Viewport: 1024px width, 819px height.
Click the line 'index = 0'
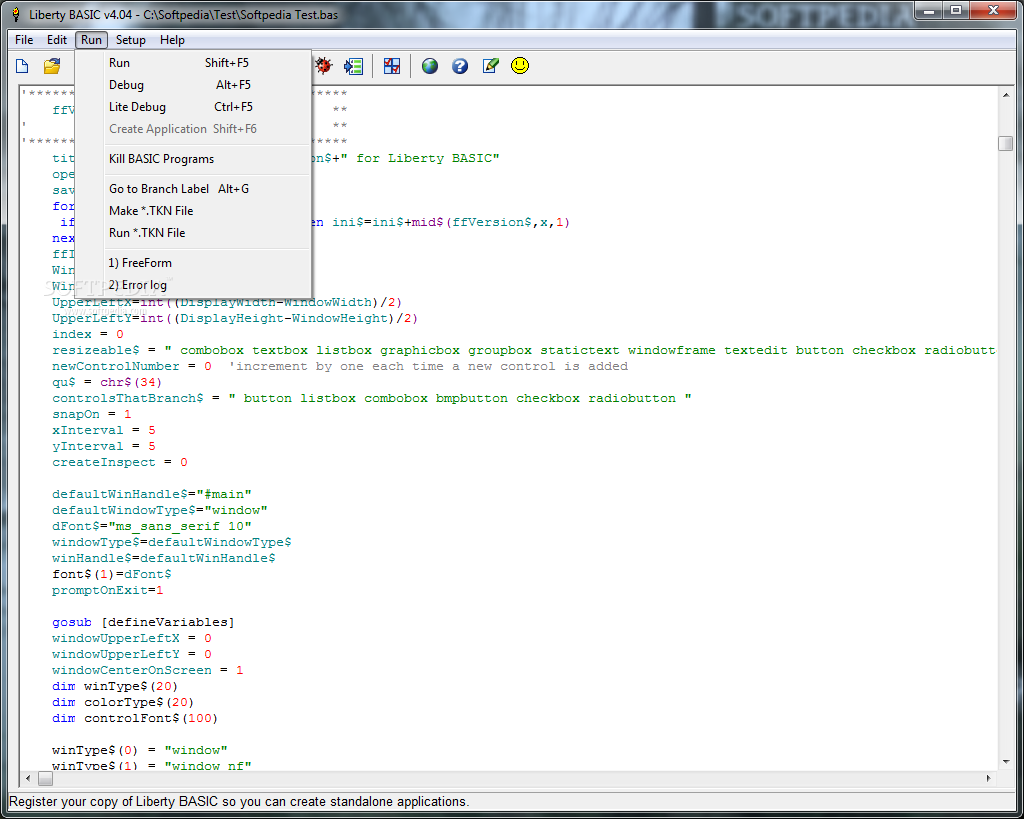[x=88, y=334]
